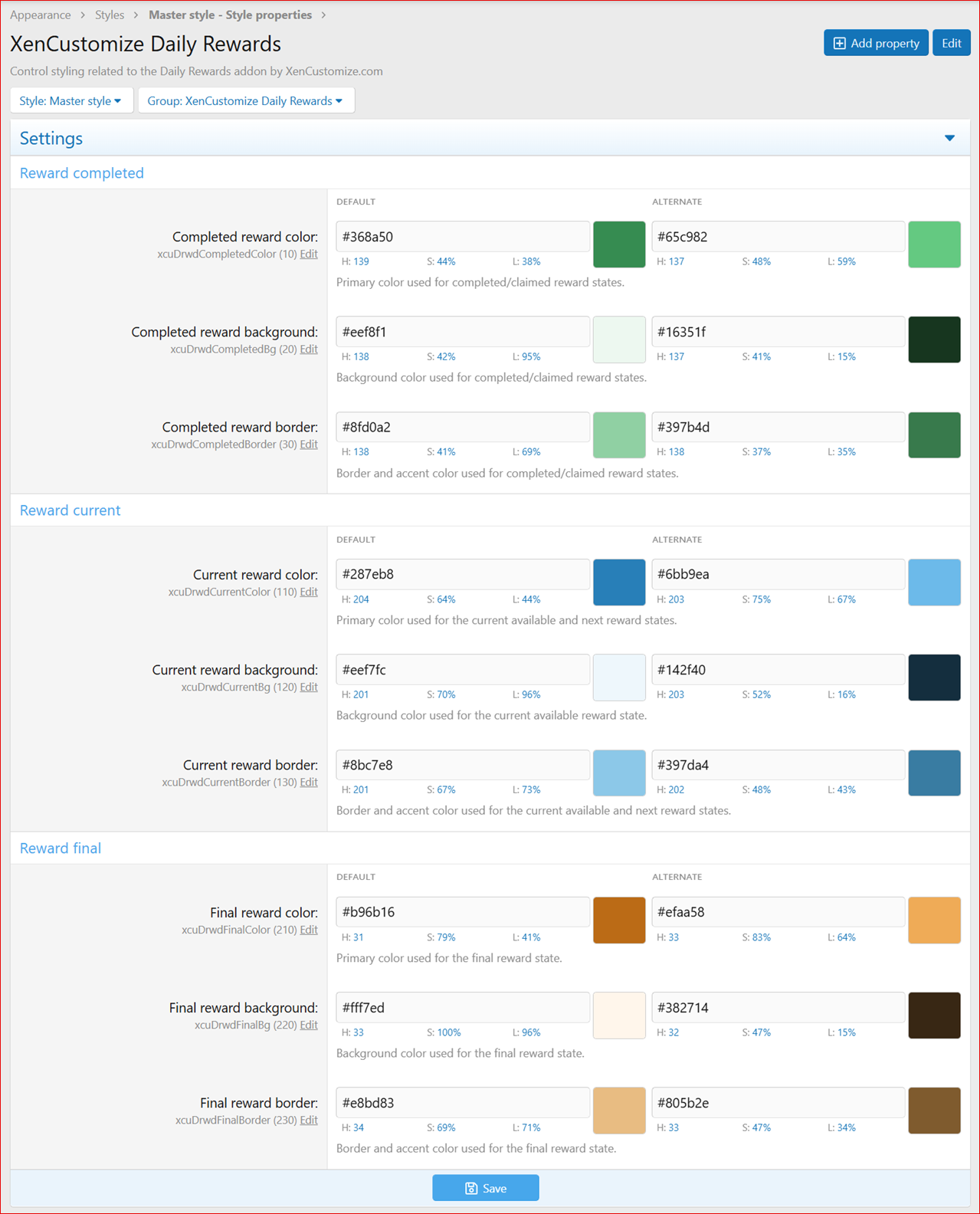
Task: Open alternate Current reward background dark swatch
Action: 934,678
